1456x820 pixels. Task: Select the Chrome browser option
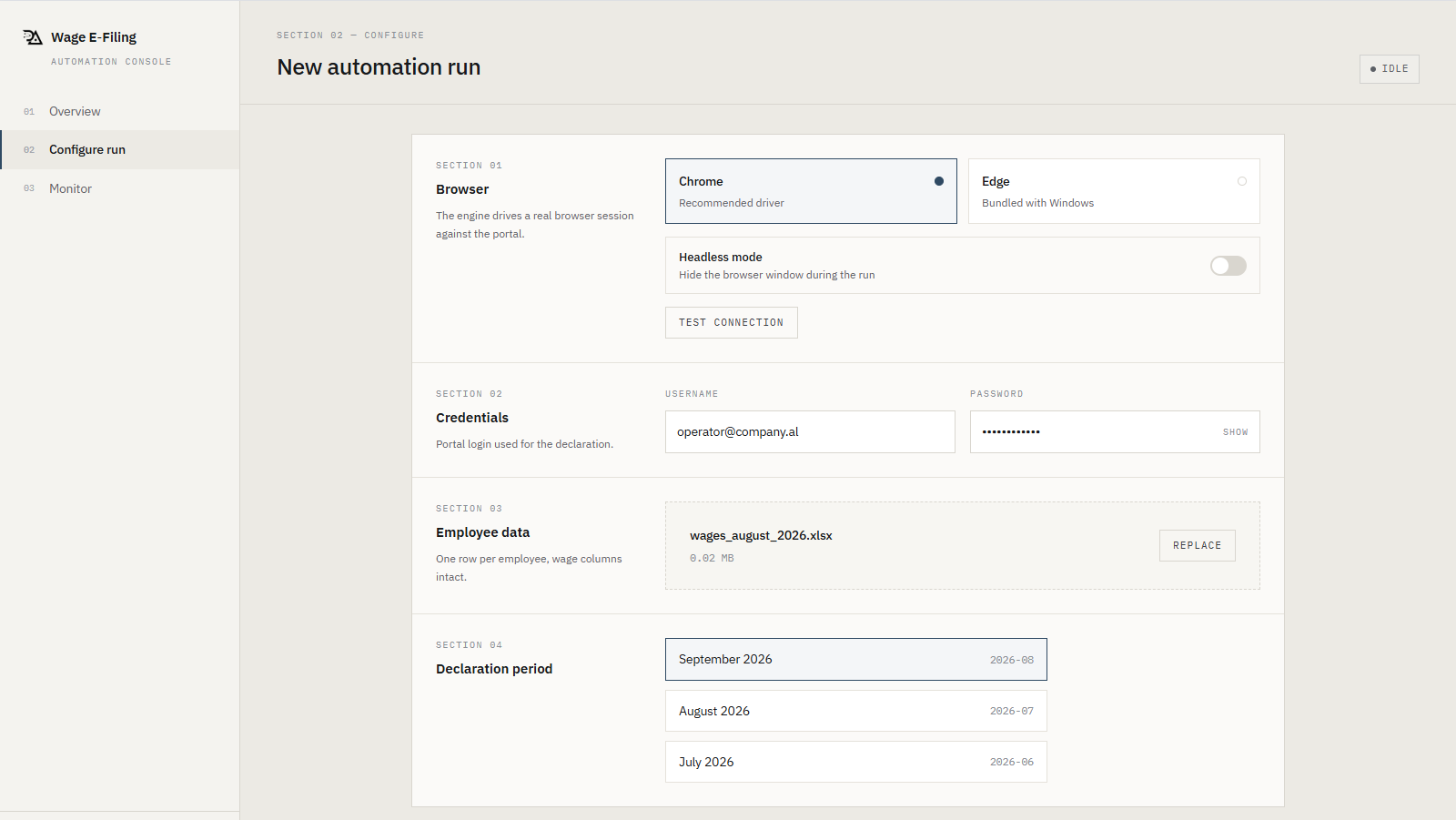click(811, 191)
